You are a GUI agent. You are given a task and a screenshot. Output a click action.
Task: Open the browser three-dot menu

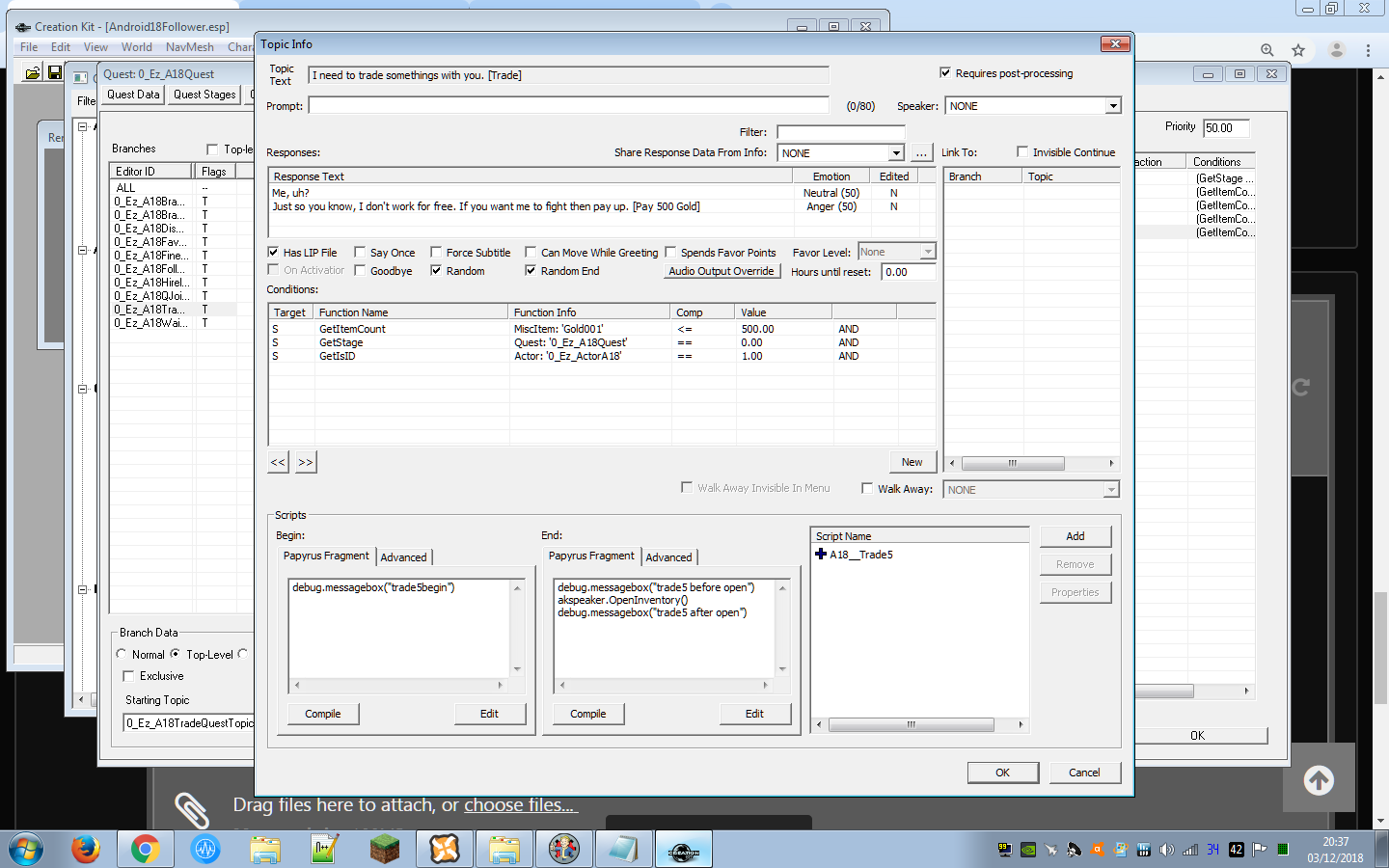click(x=1368, y=50)
